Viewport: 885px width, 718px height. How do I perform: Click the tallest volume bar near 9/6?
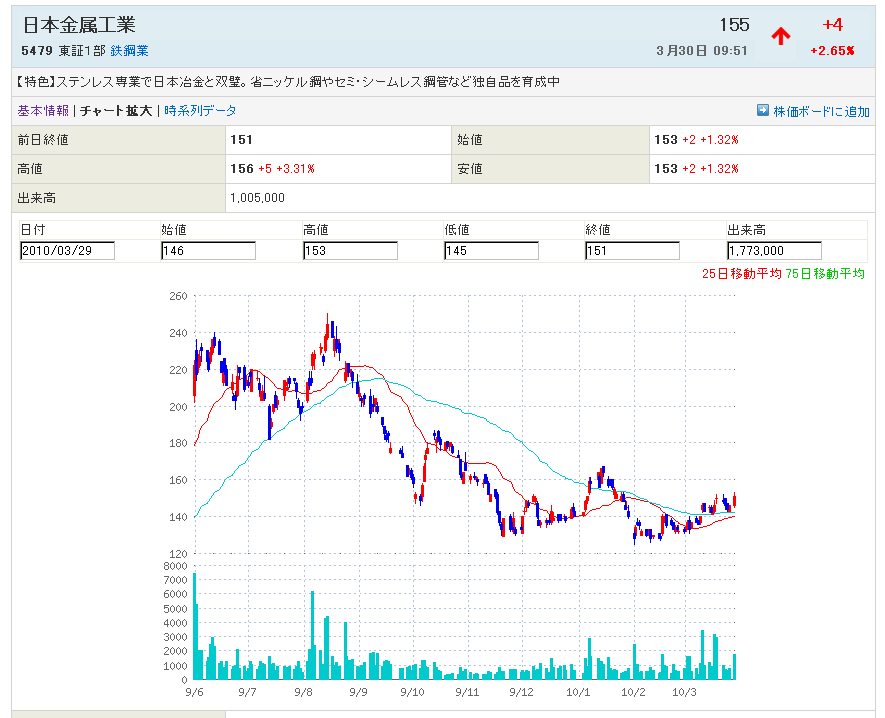pyautogui.click(x=195, y=625)
